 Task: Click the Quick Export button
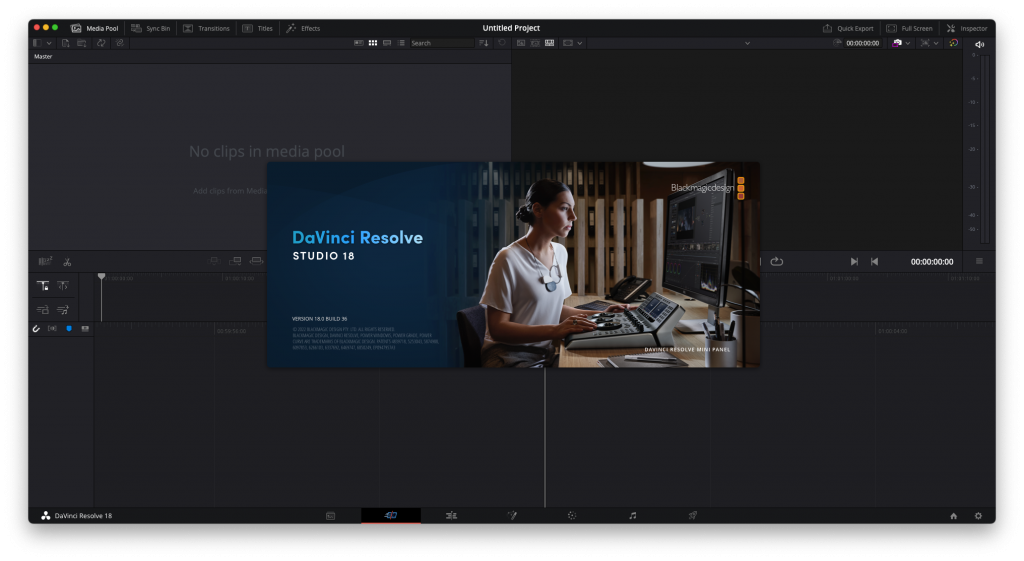point(848,28)
